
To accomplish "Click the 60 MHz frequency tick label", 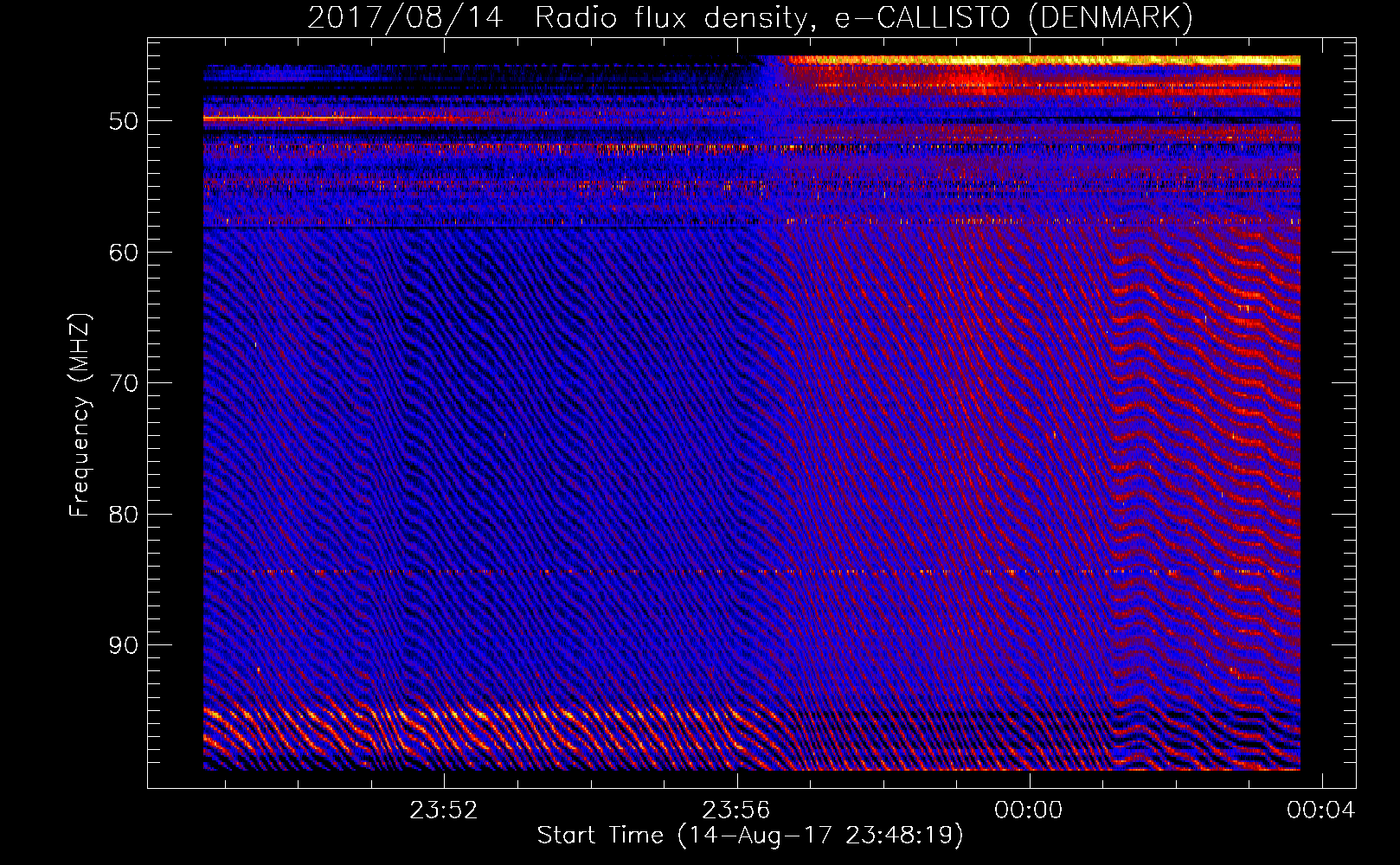I will pos(124,253).
